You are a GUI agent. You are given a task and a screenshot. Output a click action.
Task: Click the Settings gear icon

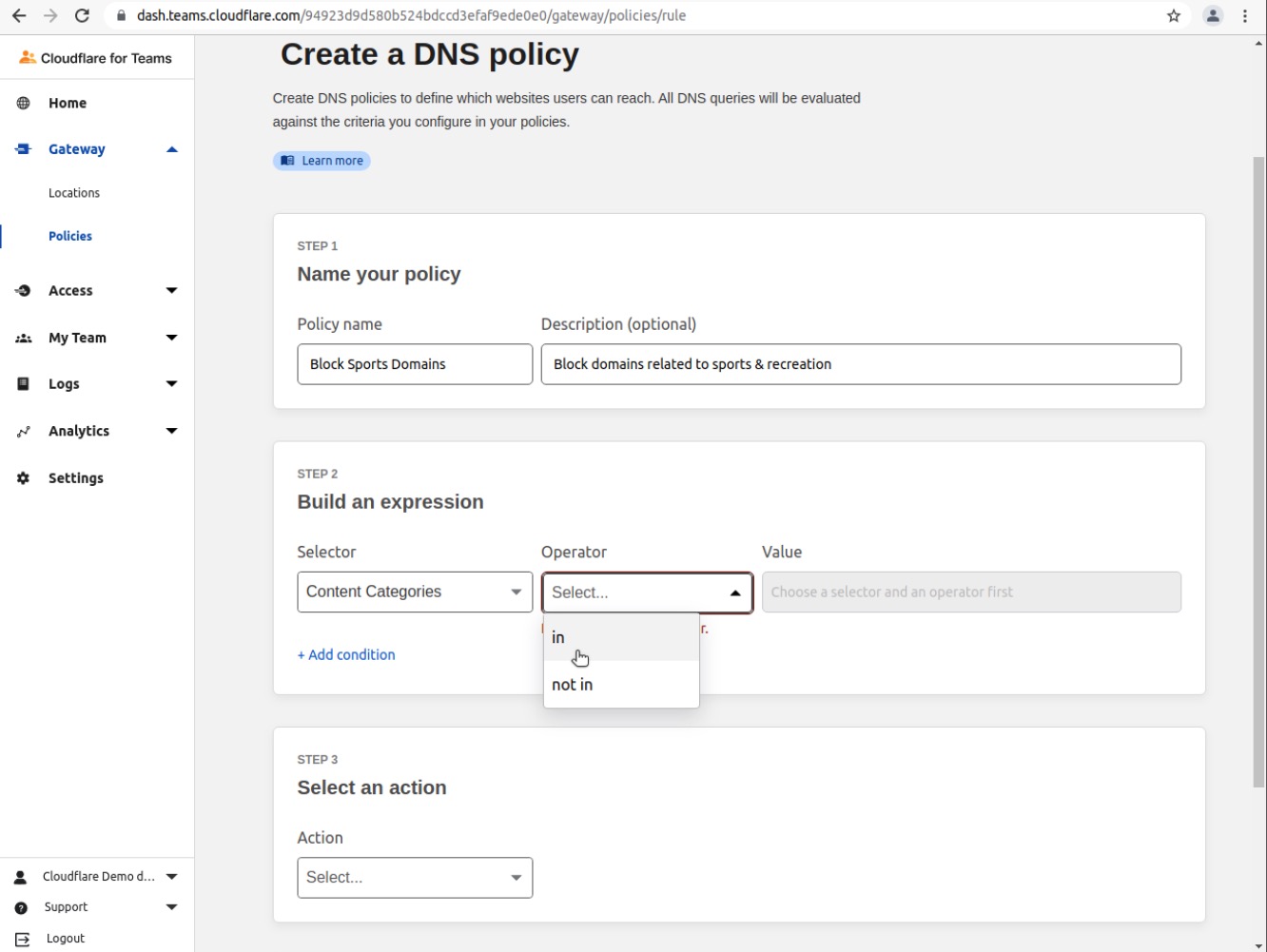(24, 478)
